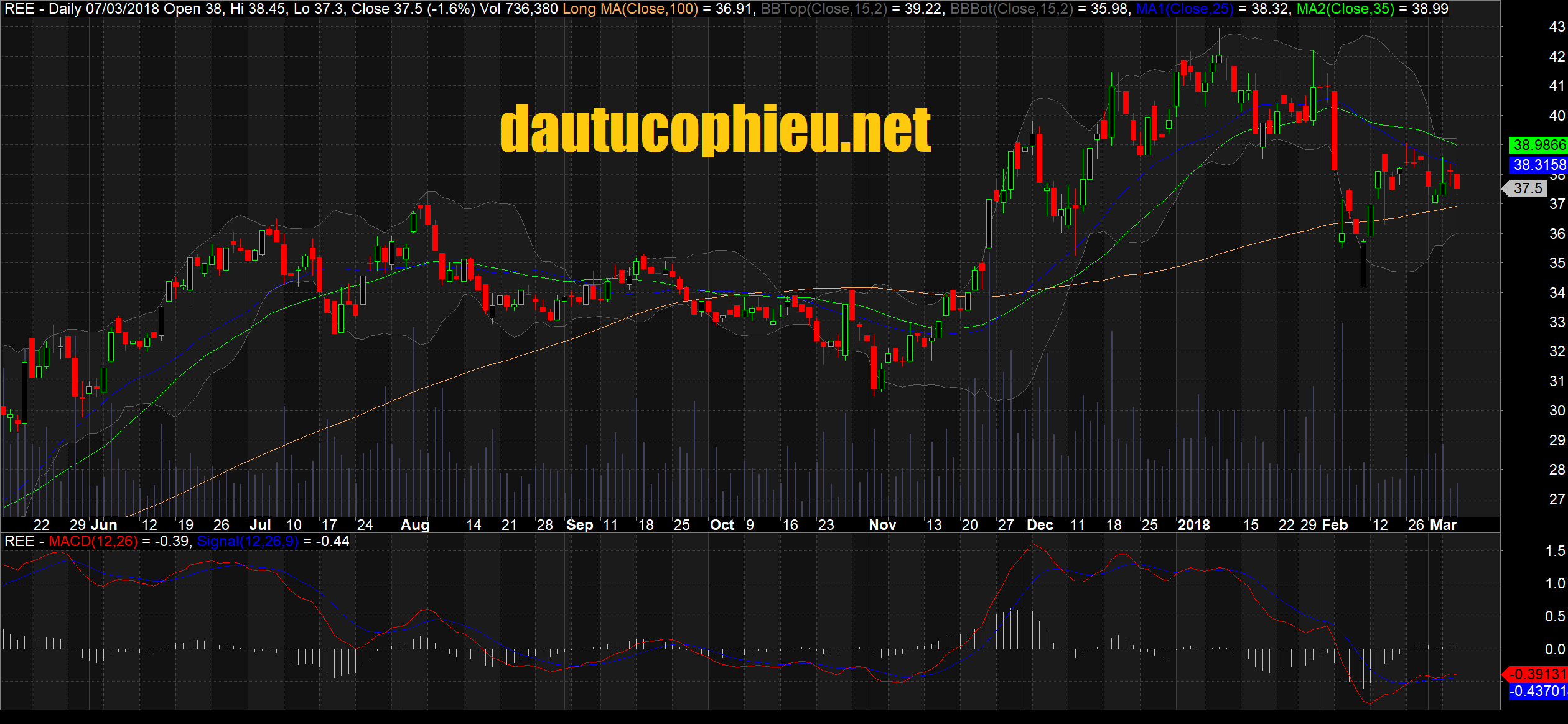
Task: Click the Feb label on date axis
Action: click(x=1335, y=525)
